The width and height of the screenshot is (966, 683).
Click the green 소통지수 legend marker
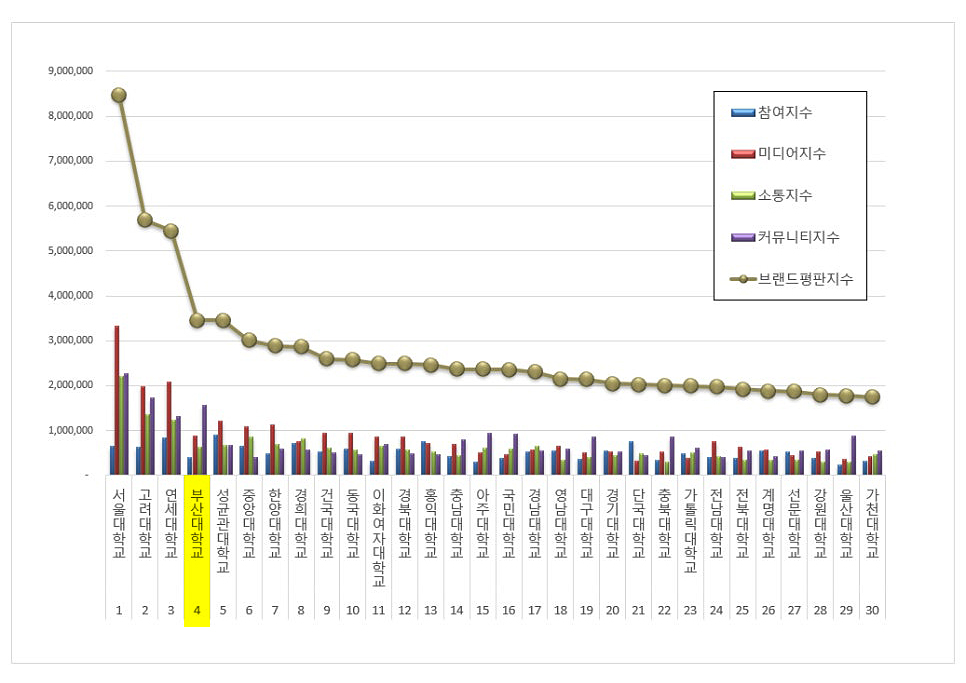[x=743, y=196]
